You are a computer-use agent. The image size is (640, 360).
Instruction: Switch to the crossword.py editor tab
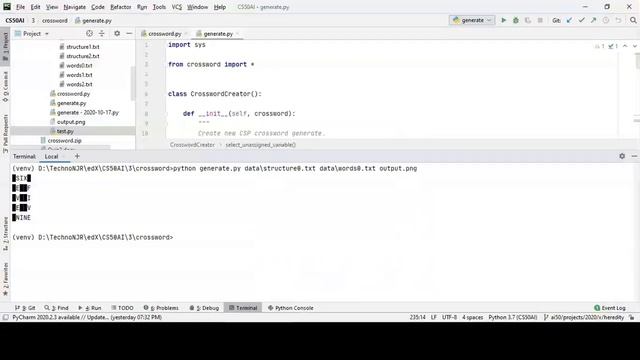coord(164,34)
